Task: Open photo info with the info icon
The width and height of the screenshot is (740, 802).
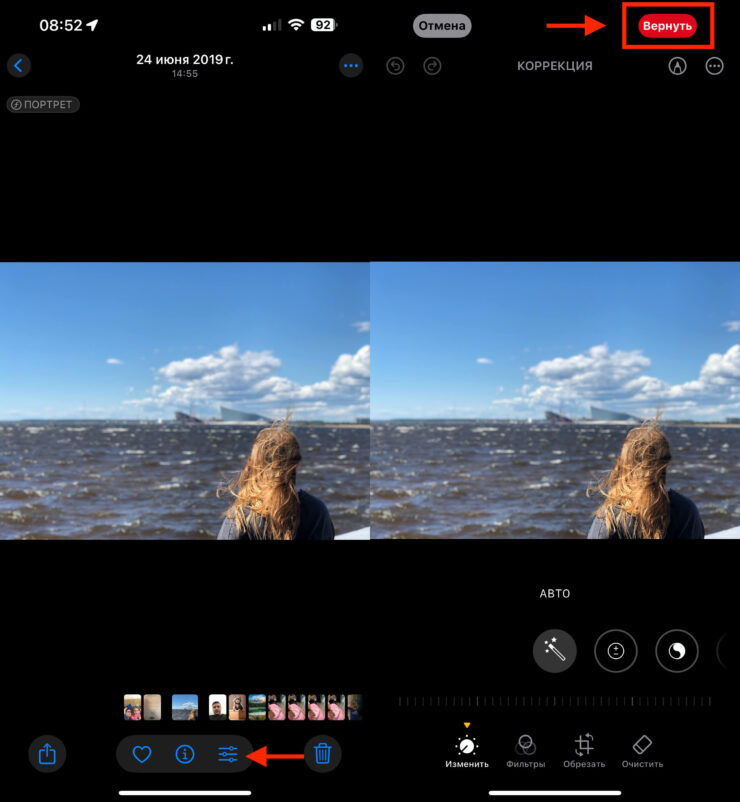Action: [x=185, y=754]
